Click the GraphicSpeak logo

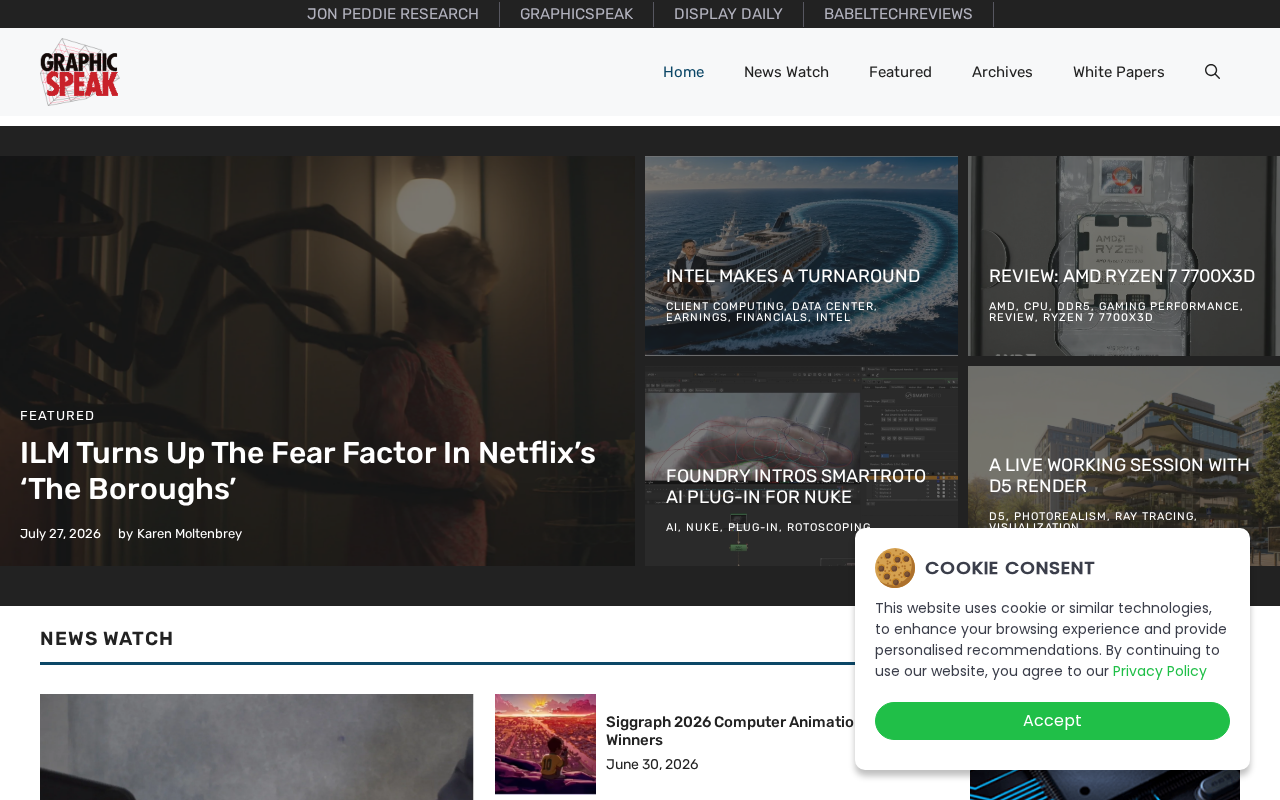click(x=80, y=72)
